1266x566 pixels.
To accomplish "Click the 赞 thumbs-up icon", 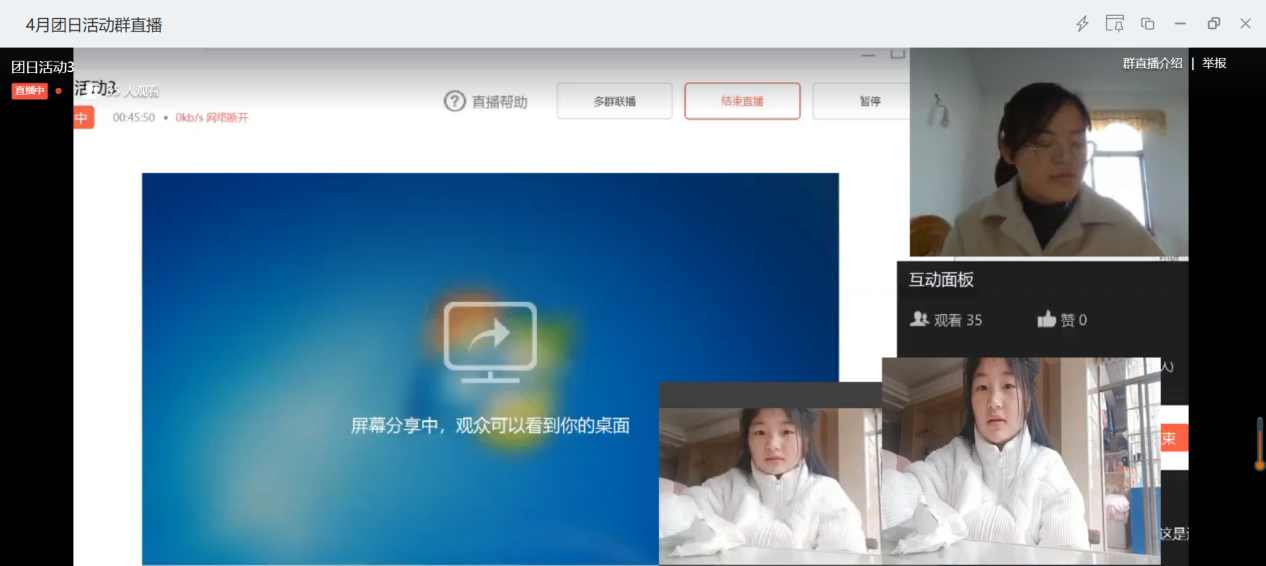I will 1047,319.
